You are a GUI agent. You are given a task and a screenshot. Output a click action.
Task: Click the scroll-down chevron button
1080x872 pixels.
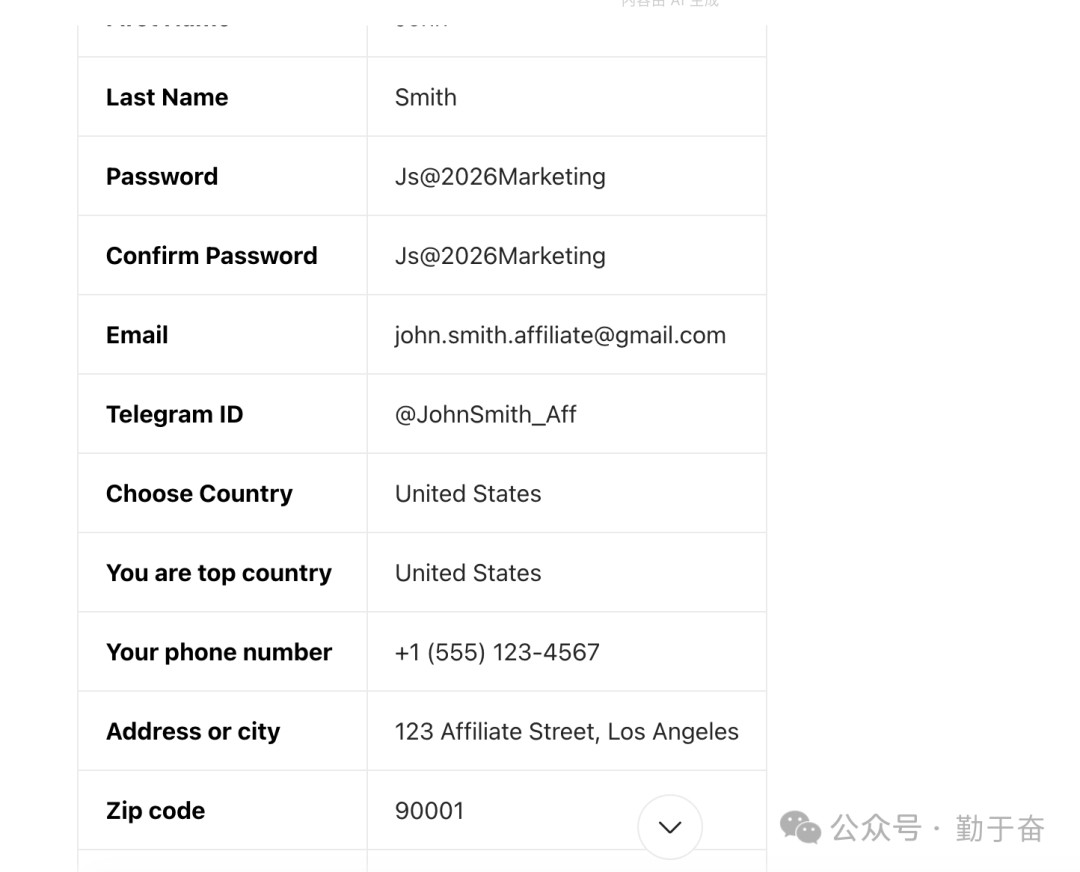click(670, 827)
